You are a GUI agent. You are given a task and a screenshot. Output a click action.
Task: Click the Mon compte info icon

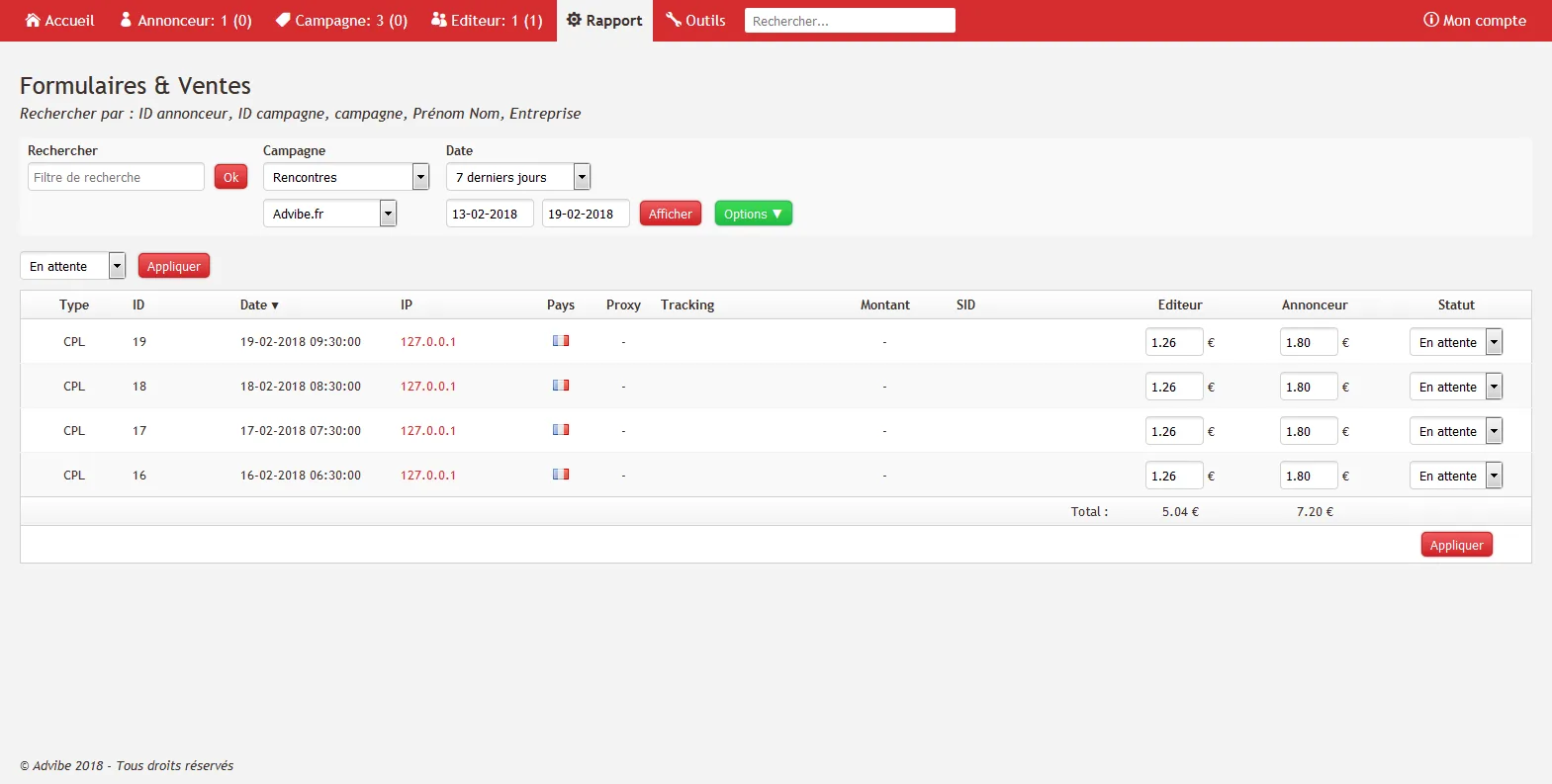[x=1430, y=20]
